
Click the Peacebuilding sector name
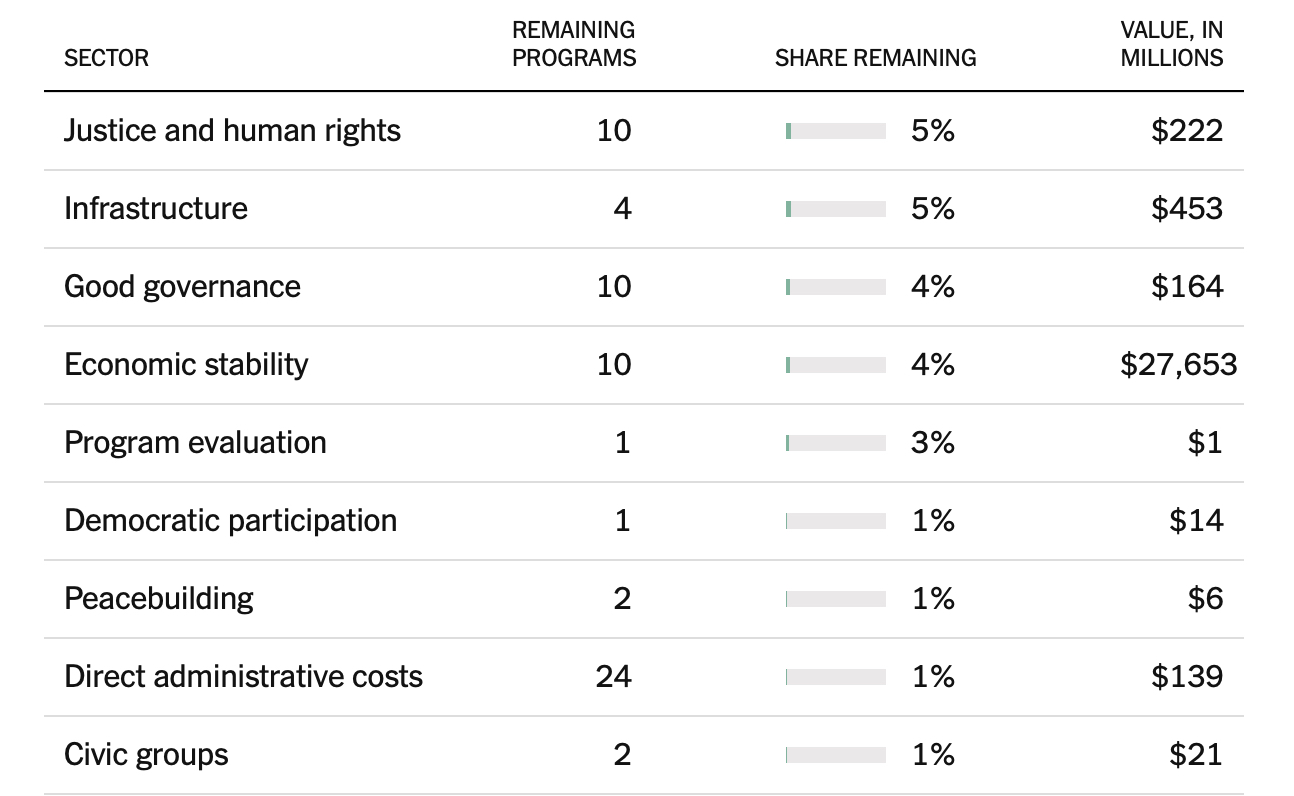point(158,598)
